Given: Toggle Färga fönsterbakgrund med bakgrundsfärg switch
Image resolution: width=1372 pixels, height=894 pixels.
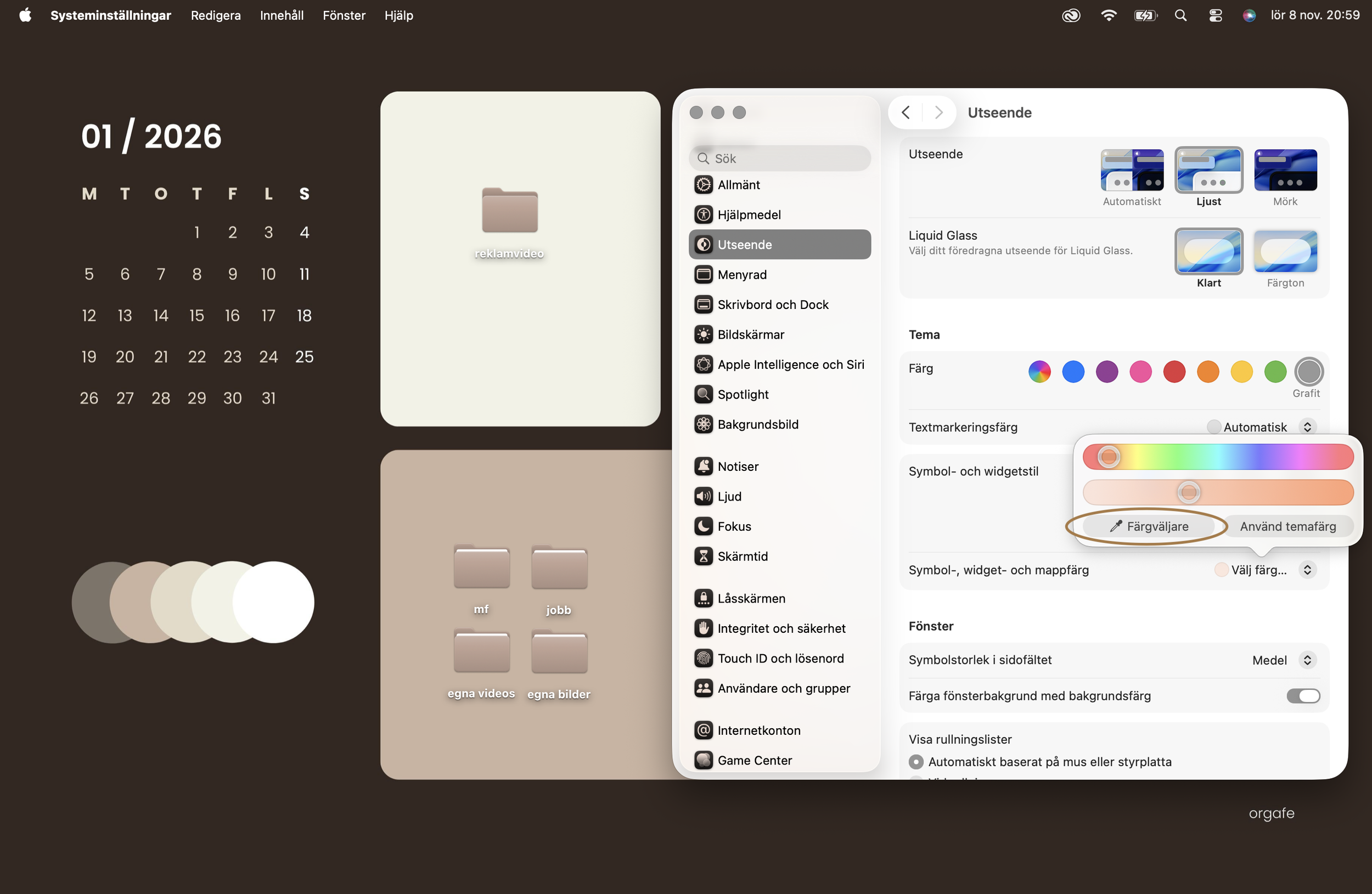Looking at the screenshot, I should point(1303,696).
